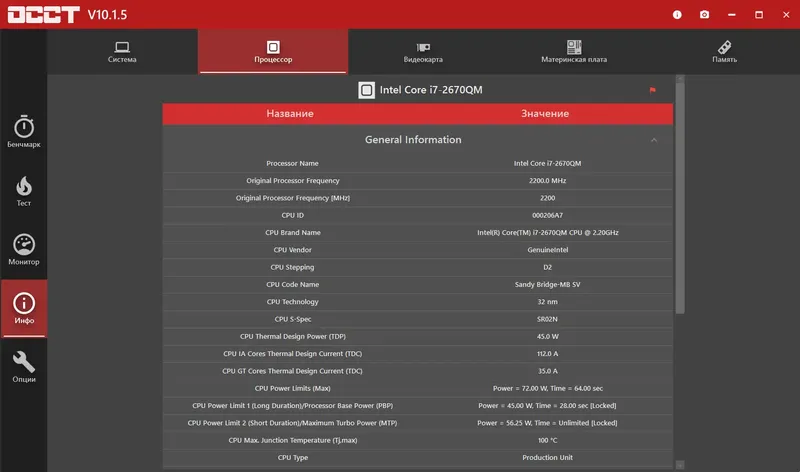Switch to the Память tab
The height and width of the screenshot is (472, 800).
point(724,52)
